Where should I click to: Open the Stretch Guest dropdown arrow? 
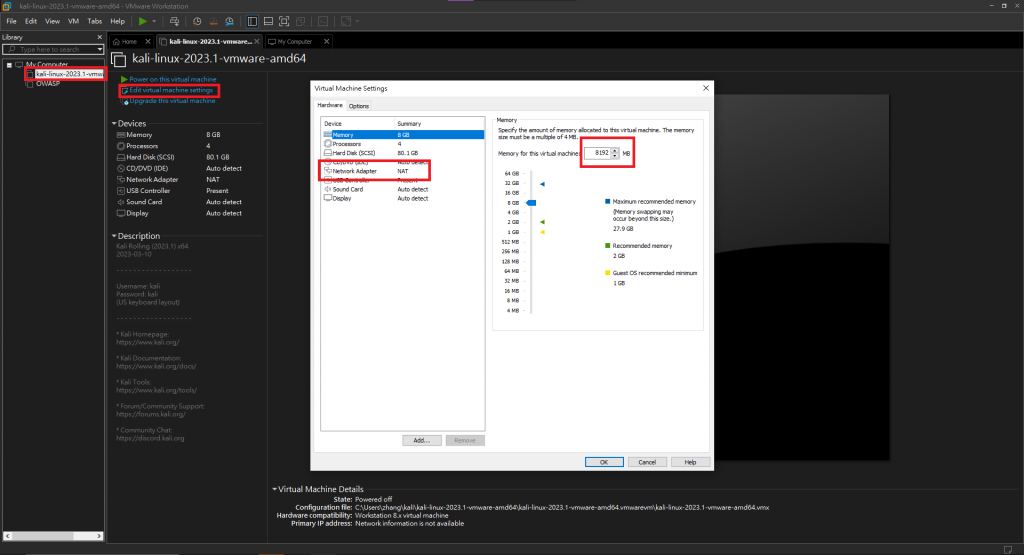(x=357, y=22)
